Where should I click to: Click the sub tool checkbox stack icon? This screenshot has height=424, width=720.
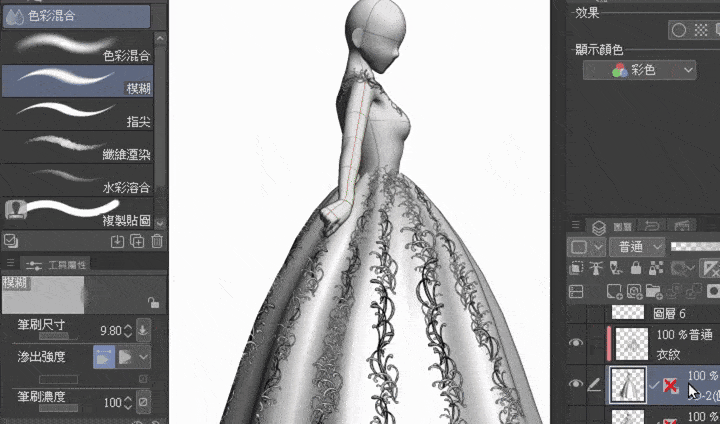point(10,240)
